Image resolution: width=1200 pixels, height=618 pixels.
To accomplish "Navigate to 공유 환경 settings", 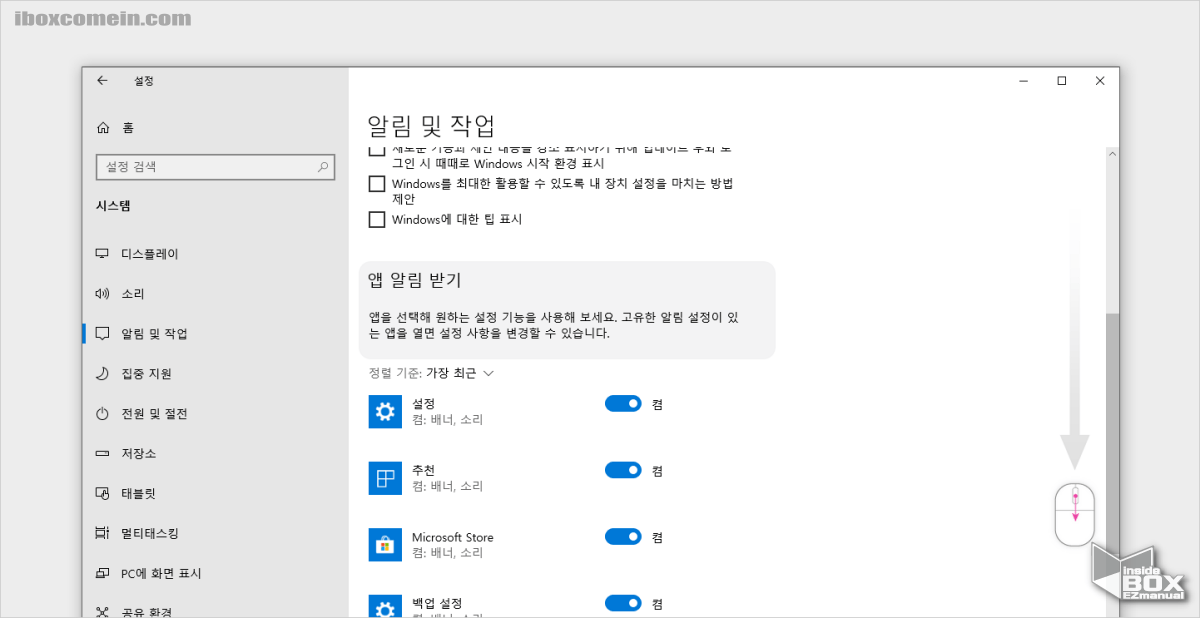I will [x=103, y=611].
